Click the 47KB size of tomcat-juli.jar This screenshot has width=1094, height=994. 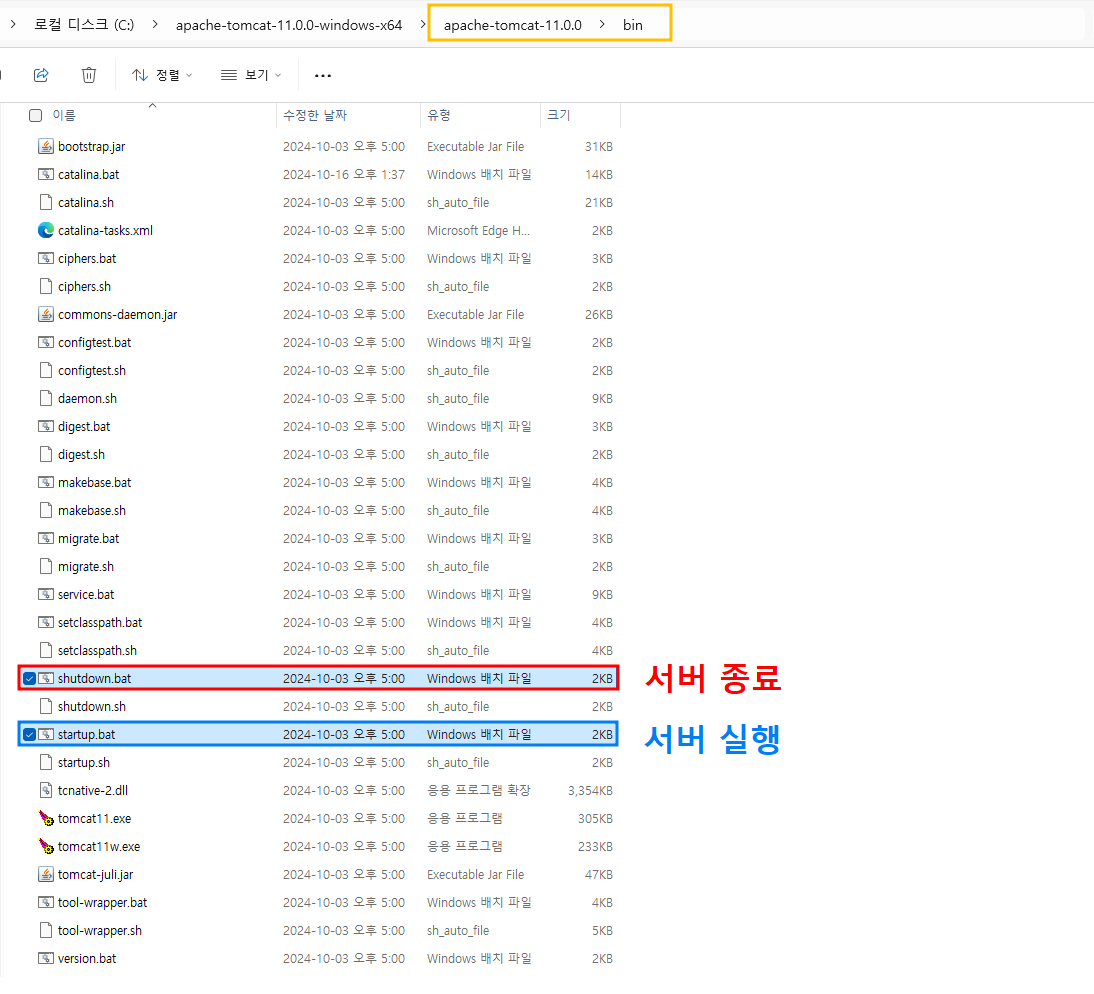pos(599,875)
